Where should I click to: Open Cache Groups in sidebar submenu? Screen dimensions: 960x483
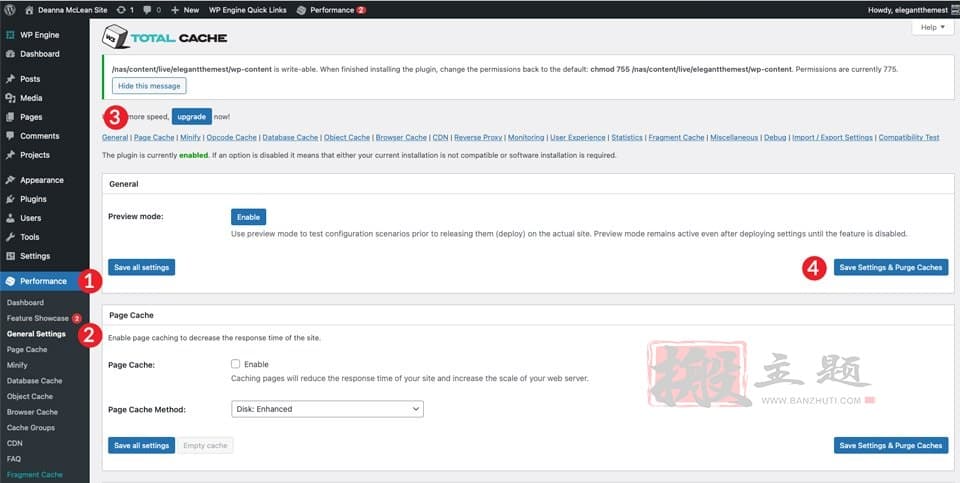click(x=31, y=427)
